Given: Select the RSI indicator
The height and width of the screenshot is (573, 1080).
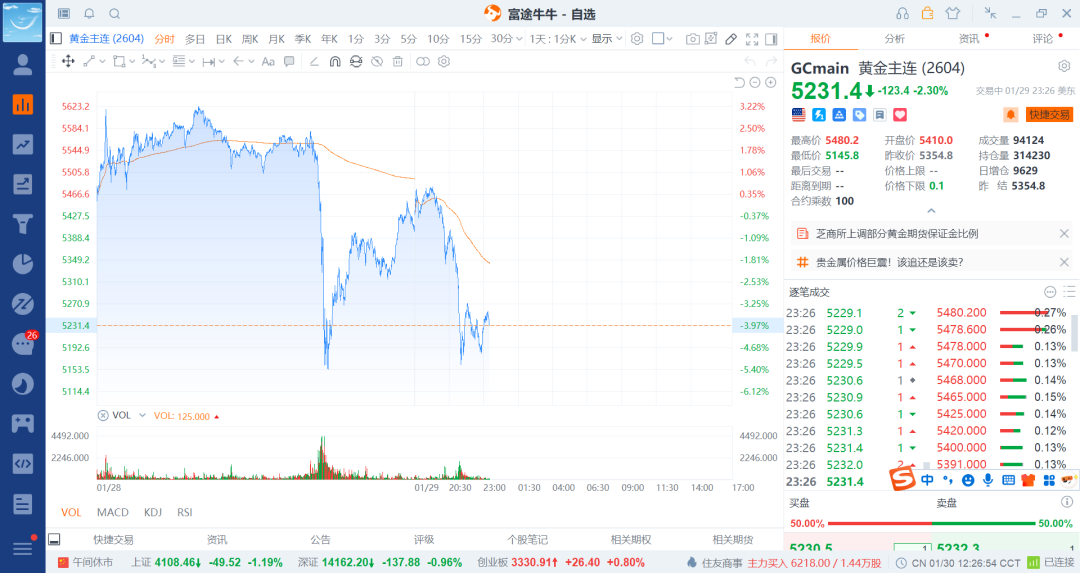Looking at the screenshot, I should pyautogui.click(x=185, y=512).
